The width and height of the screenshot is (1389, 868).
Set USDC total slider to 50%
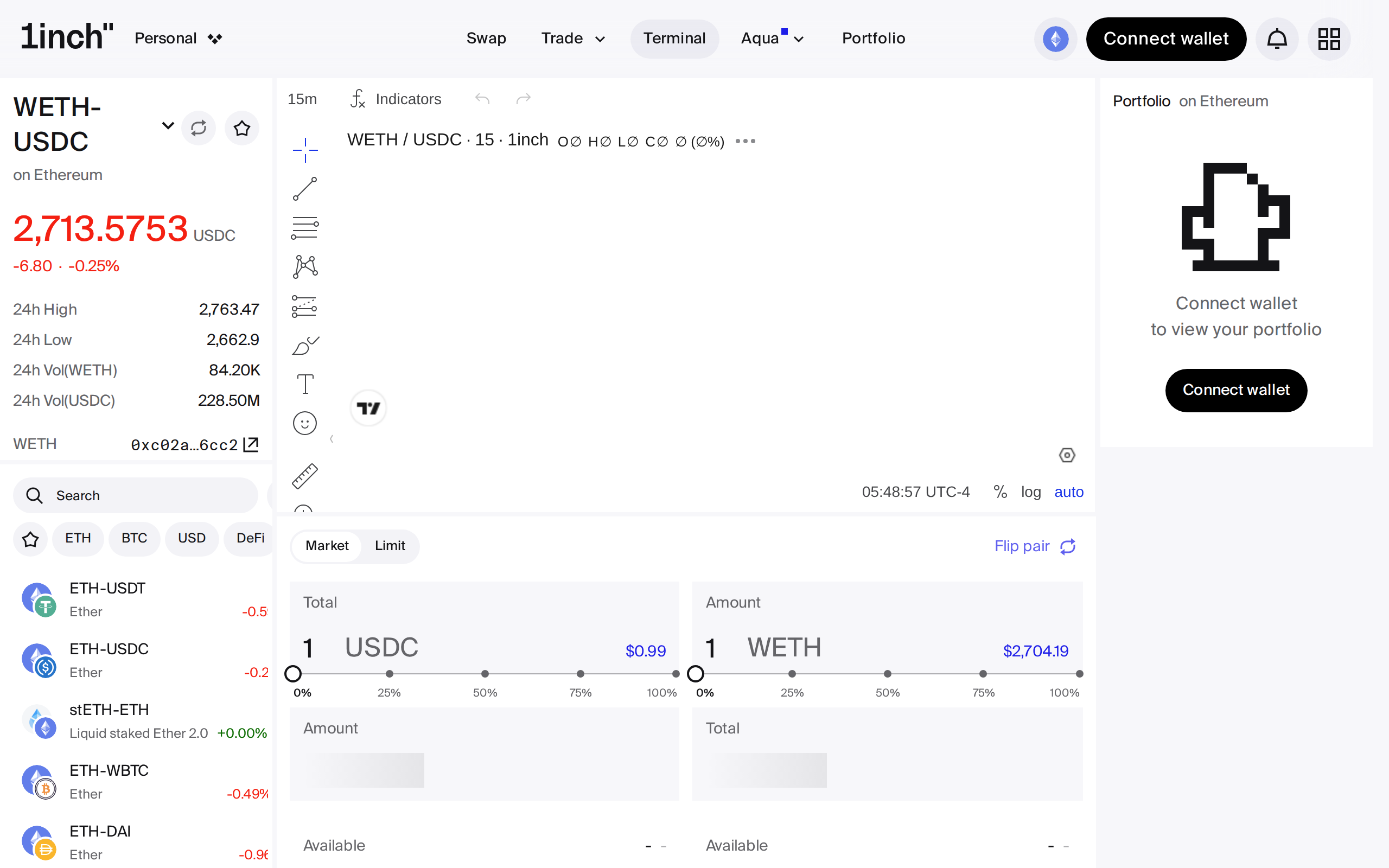[x=485, y=674]
